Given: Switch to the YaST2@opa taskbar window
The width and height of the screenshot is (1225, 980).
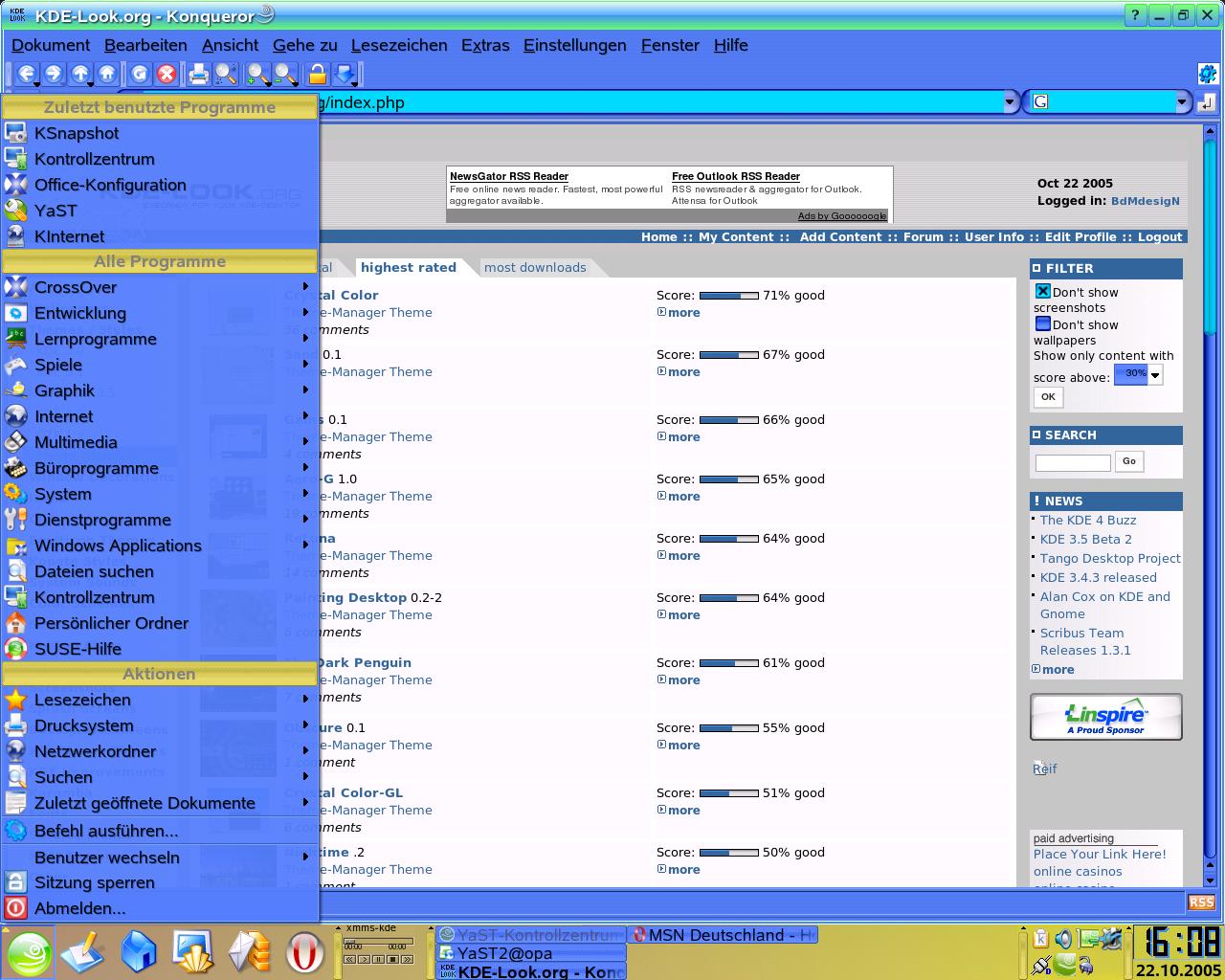Looking at the screenshot, I should (x=531, y=953).
